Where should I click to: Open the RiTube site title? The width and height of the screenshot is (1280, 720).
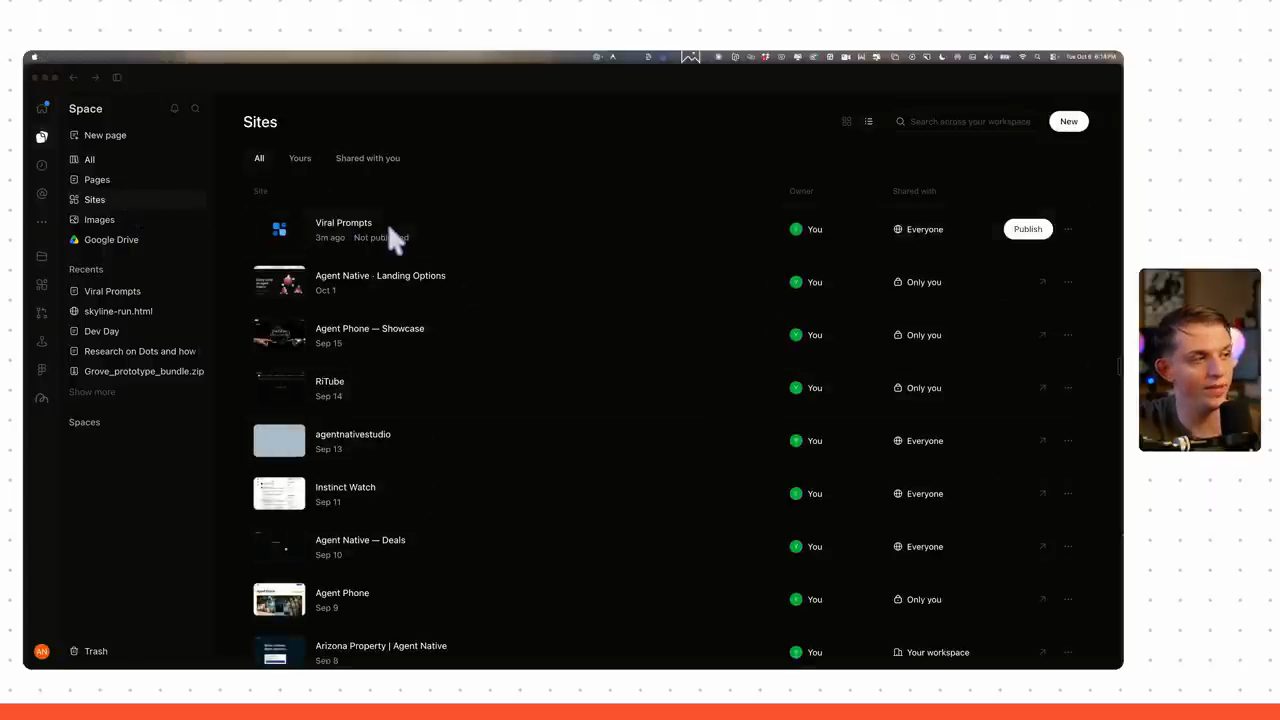tap(330, 381)
